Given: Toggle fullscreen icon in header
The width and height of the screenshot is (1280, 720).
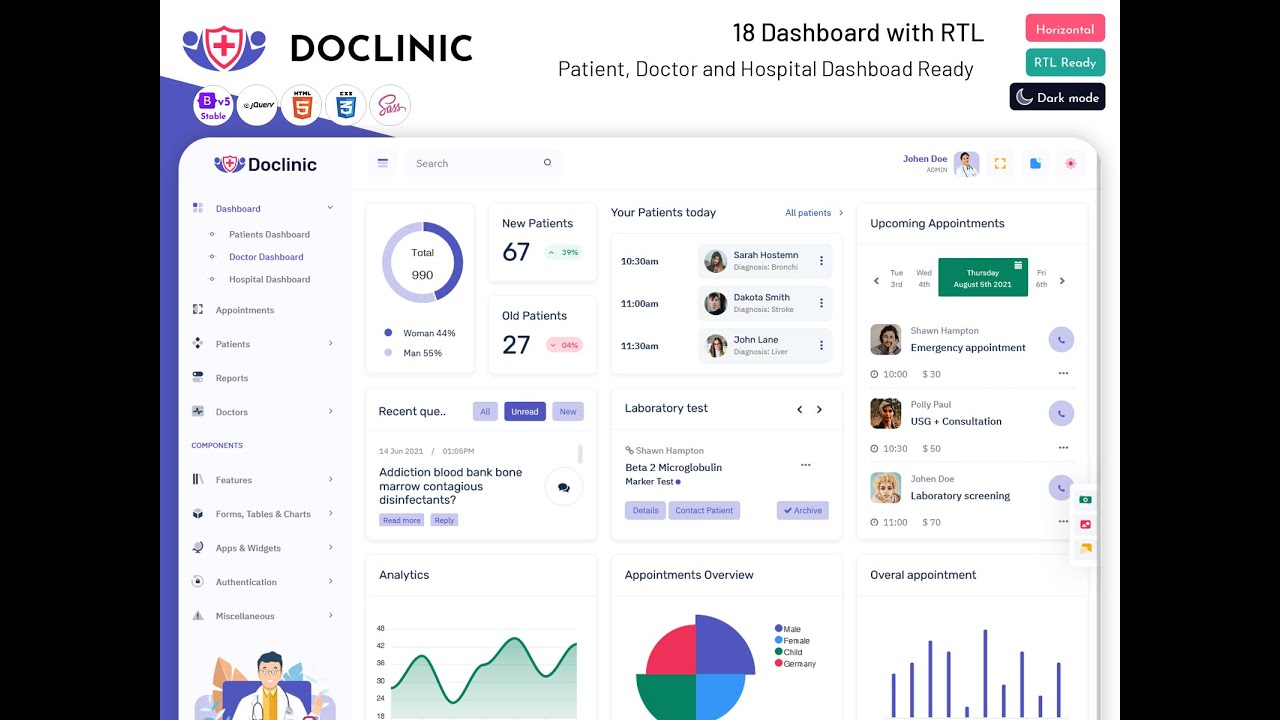Looking at the screenshot, I should (999, 163).
